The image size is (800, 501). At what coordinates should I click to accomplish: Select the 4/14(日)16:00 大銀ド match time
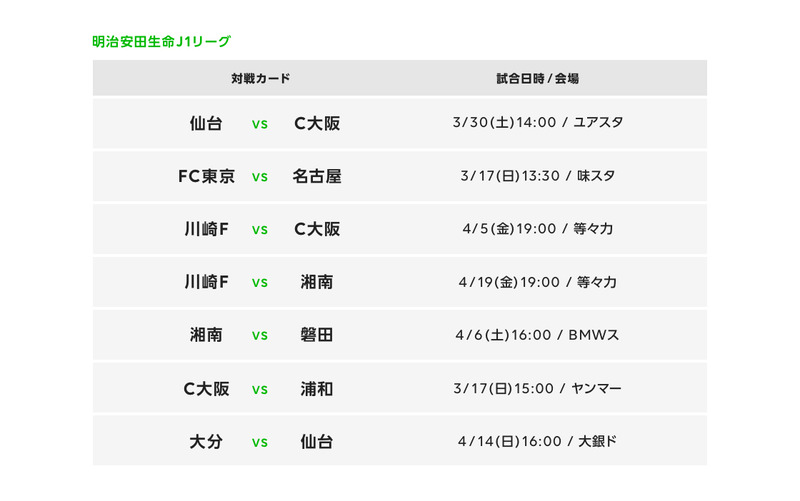(538, 441)
